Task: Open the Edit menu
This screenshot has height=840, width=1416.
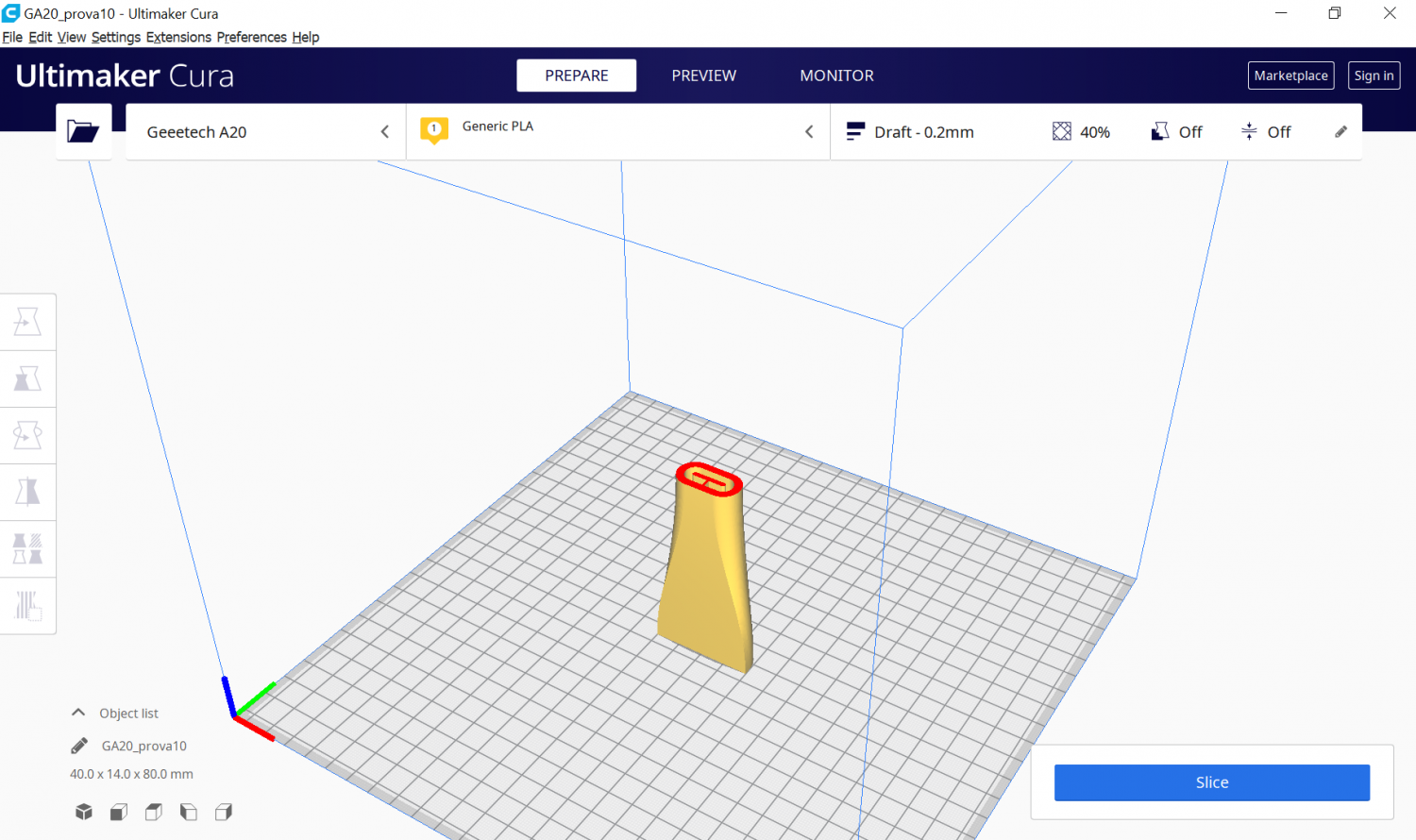Action: (41, 37)
